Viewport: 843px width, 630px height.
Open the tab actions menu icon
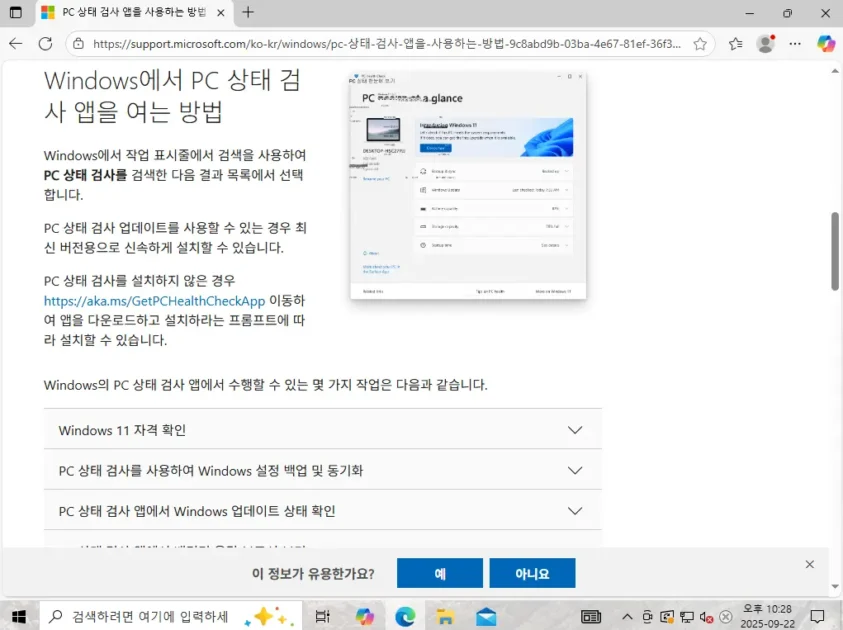point(15,13)
